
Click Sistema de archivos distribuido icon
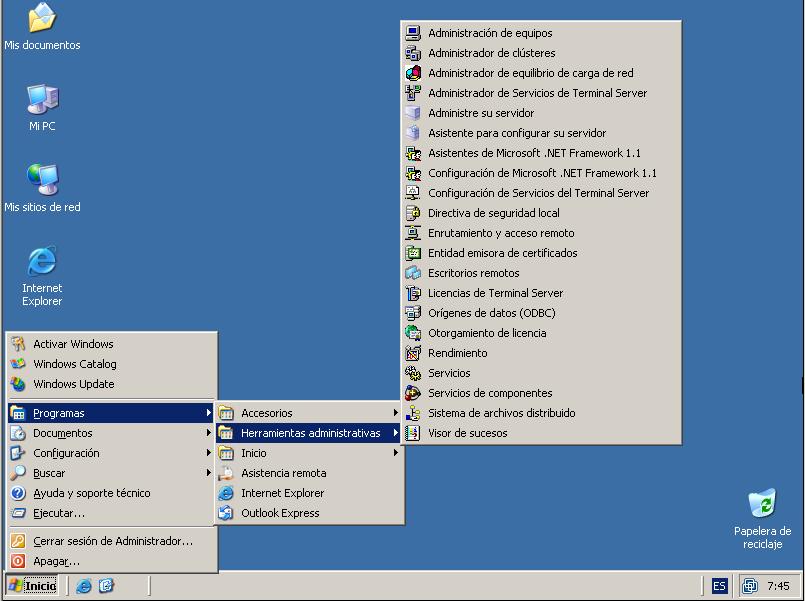click(413, 413)
